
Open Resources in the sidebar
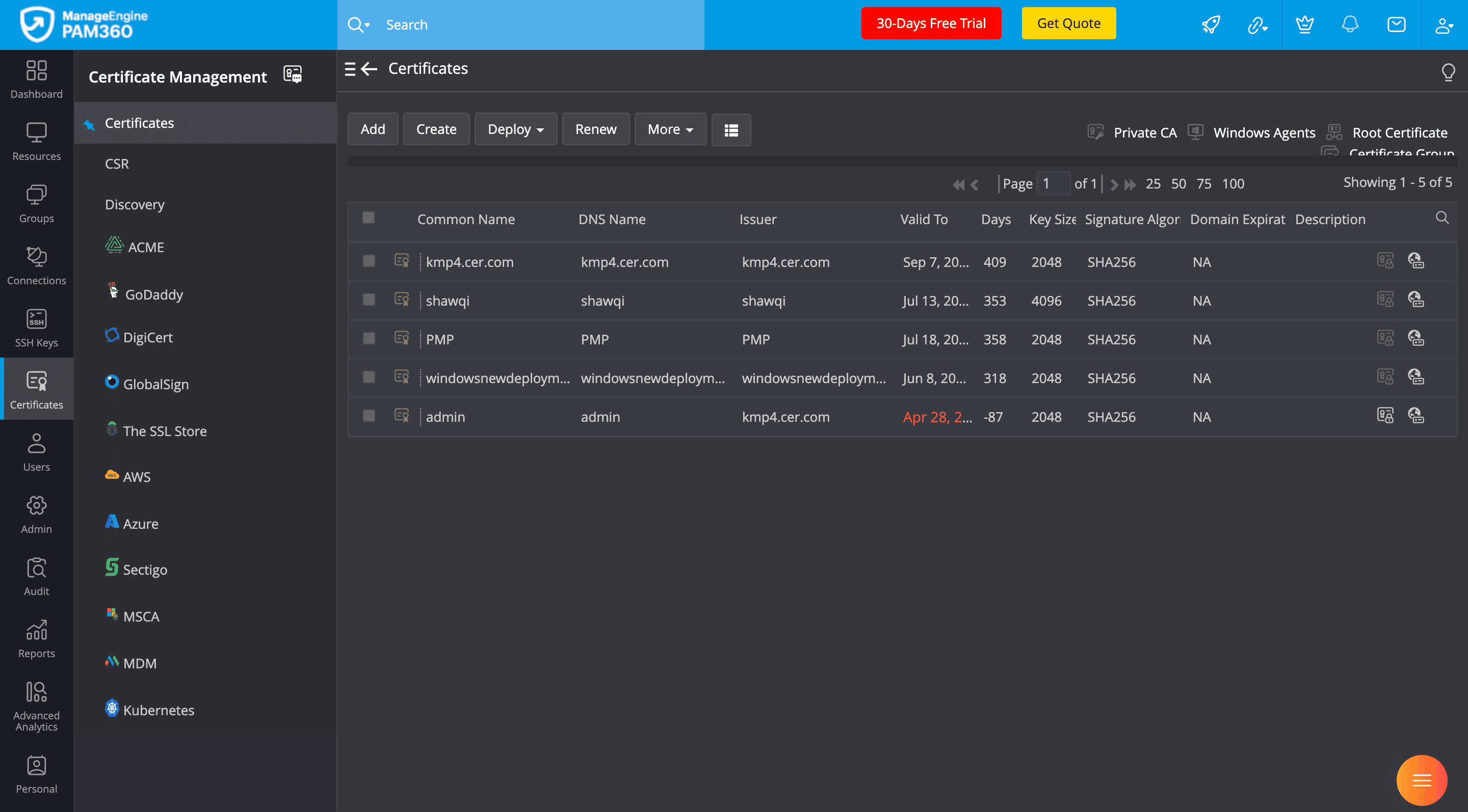pos(37,142)
